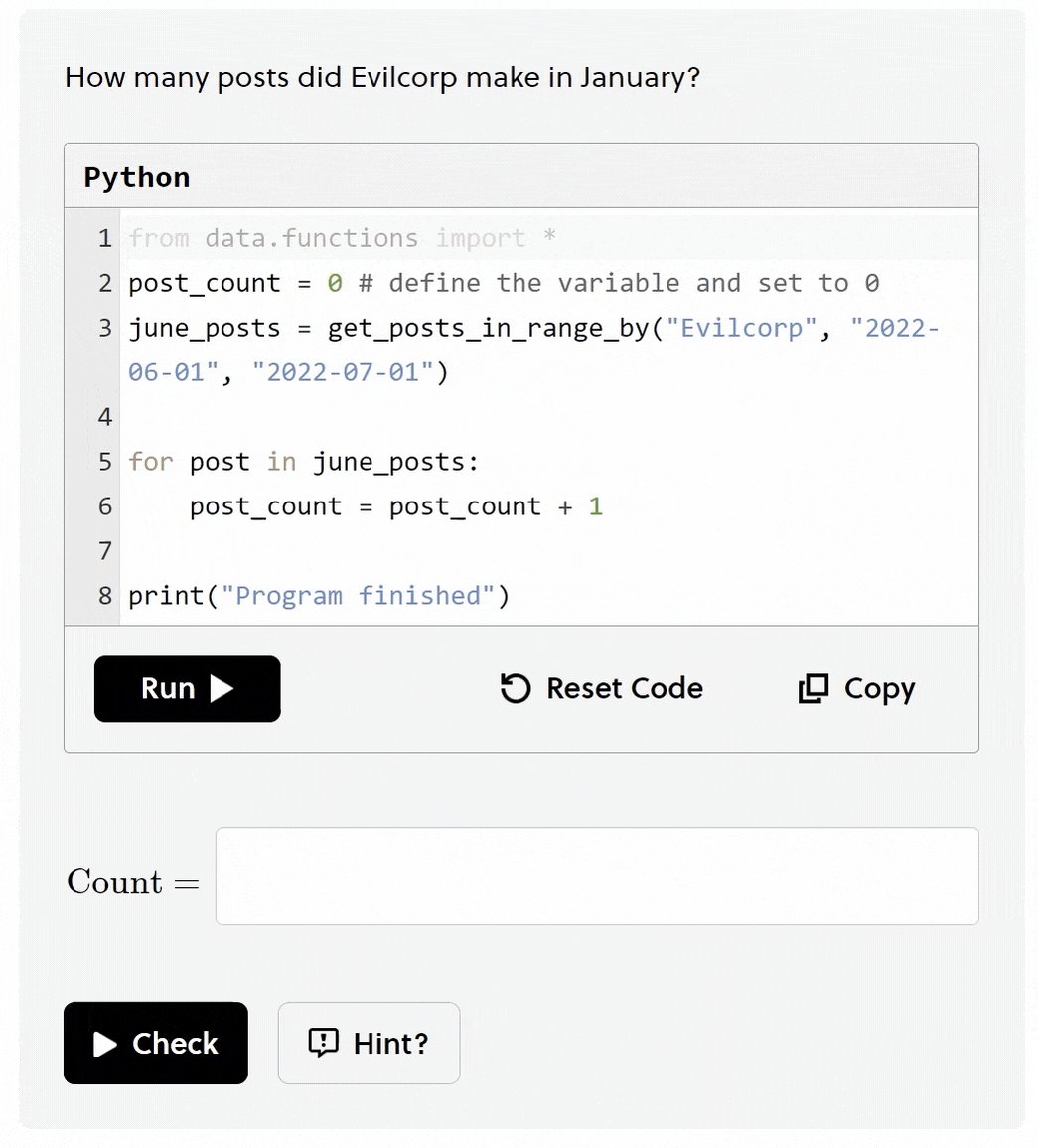The height and width of the screenshot is (1148, 1038).
Task: Click the circular arrow Reset icon
Action: [516, 689]
